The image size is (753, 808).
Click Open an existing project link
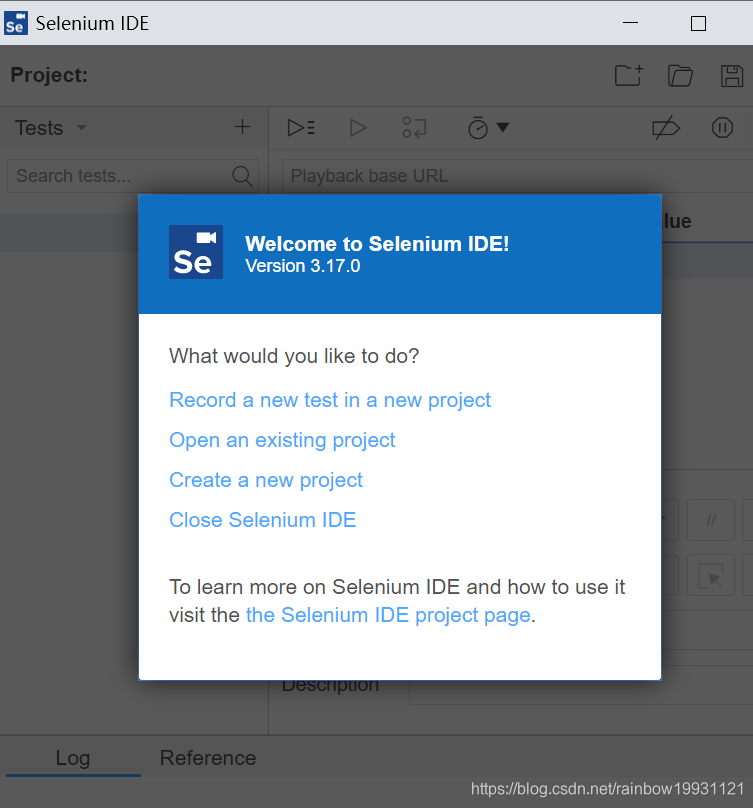[282, 440]
